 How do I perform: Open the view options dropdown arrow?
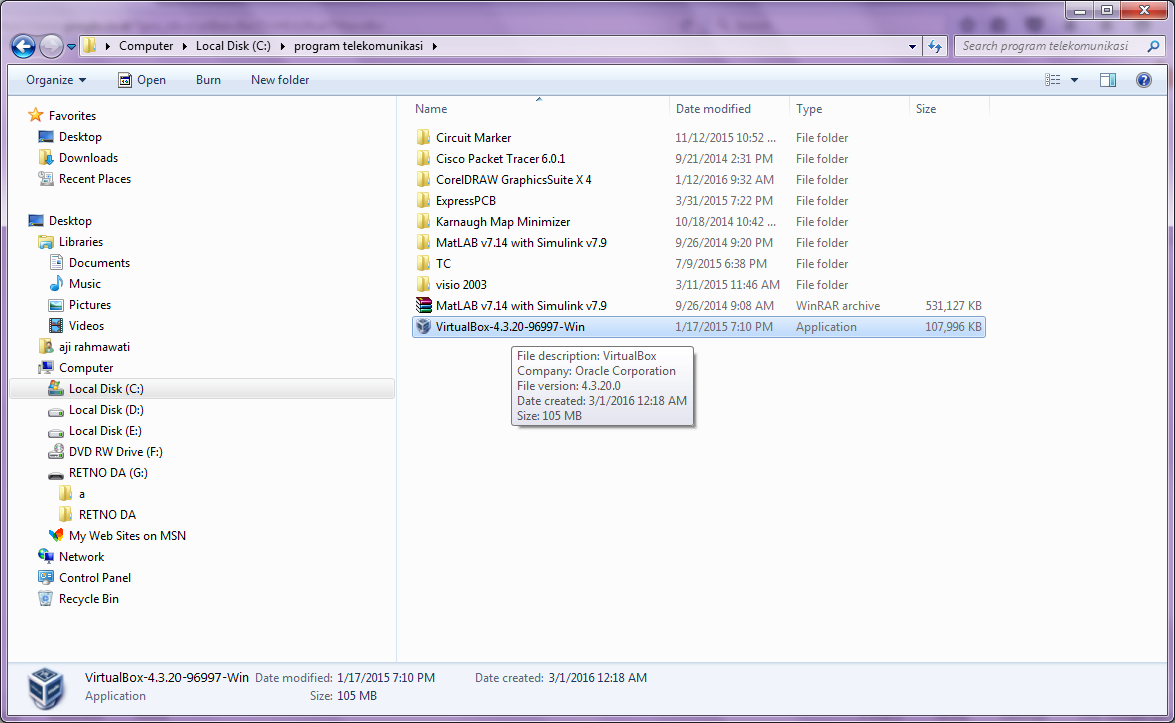click(1074, 79)
